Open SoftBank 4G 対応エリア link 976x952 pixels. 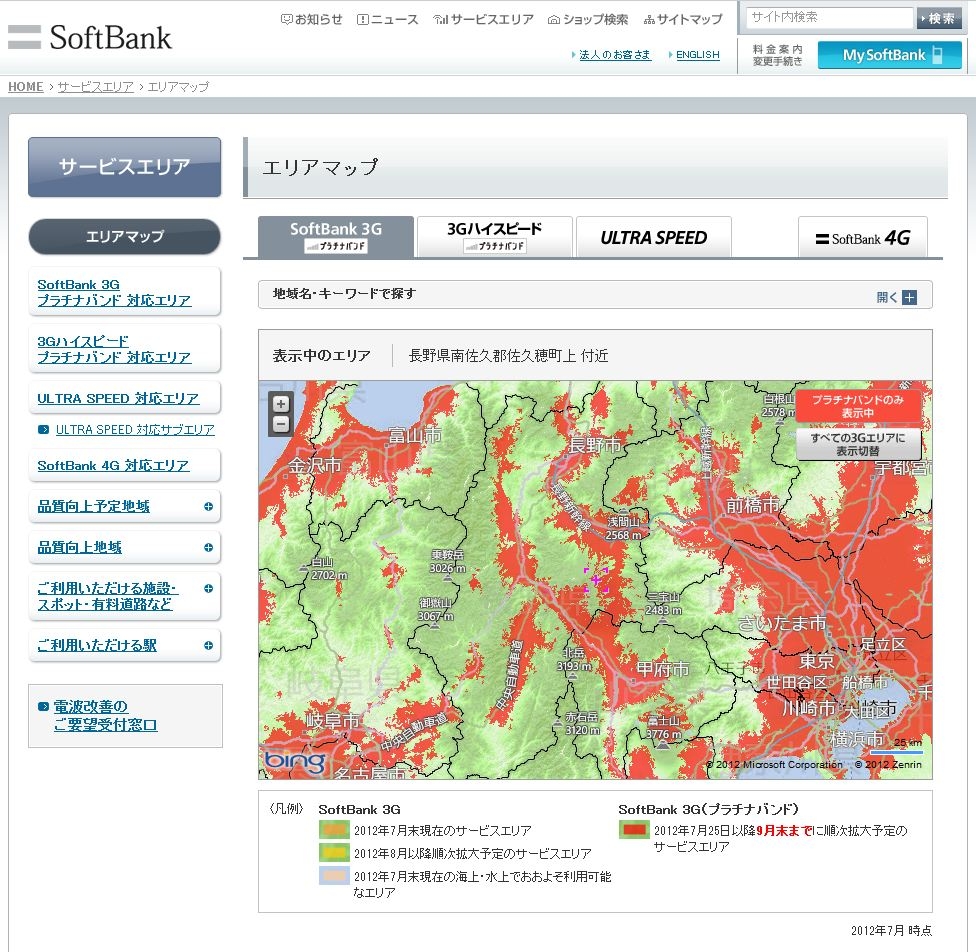(x=113, y=466)
